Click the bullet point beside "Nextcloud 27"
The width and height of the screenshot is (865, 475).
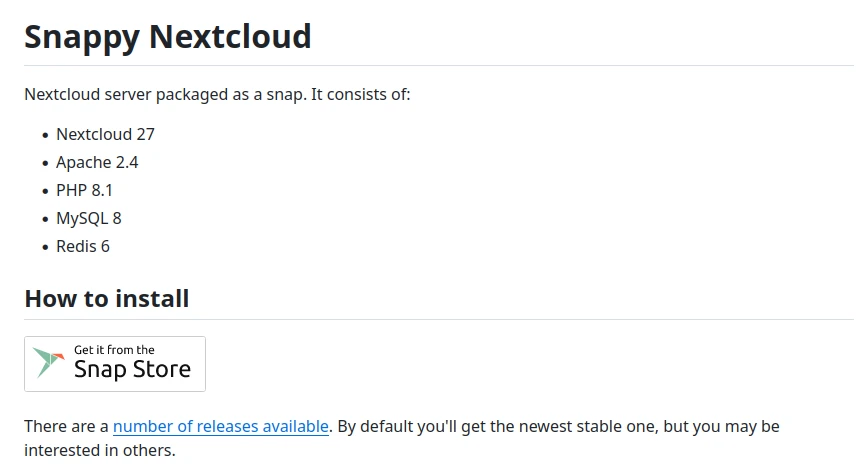point(45,135)
